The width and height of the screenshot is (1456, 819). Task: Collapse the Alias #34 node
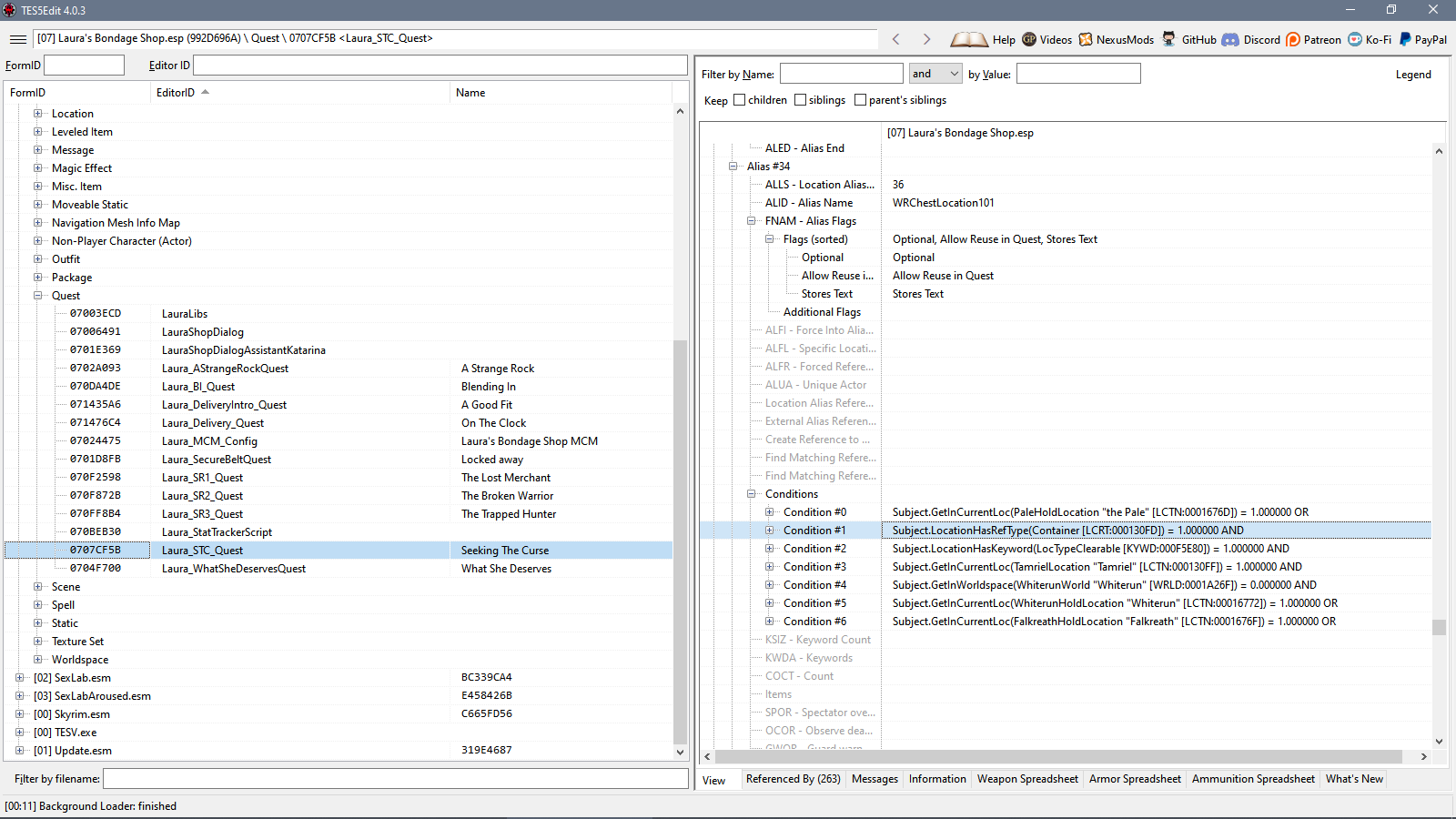click(x=733, y=167)
